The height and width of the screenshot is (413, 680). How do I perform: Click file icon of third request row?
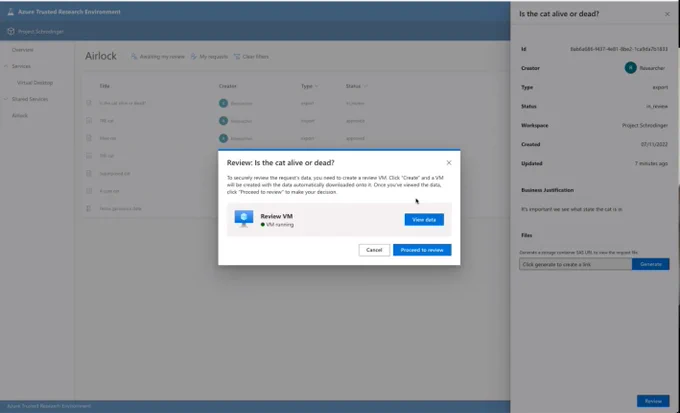(89, 138)
